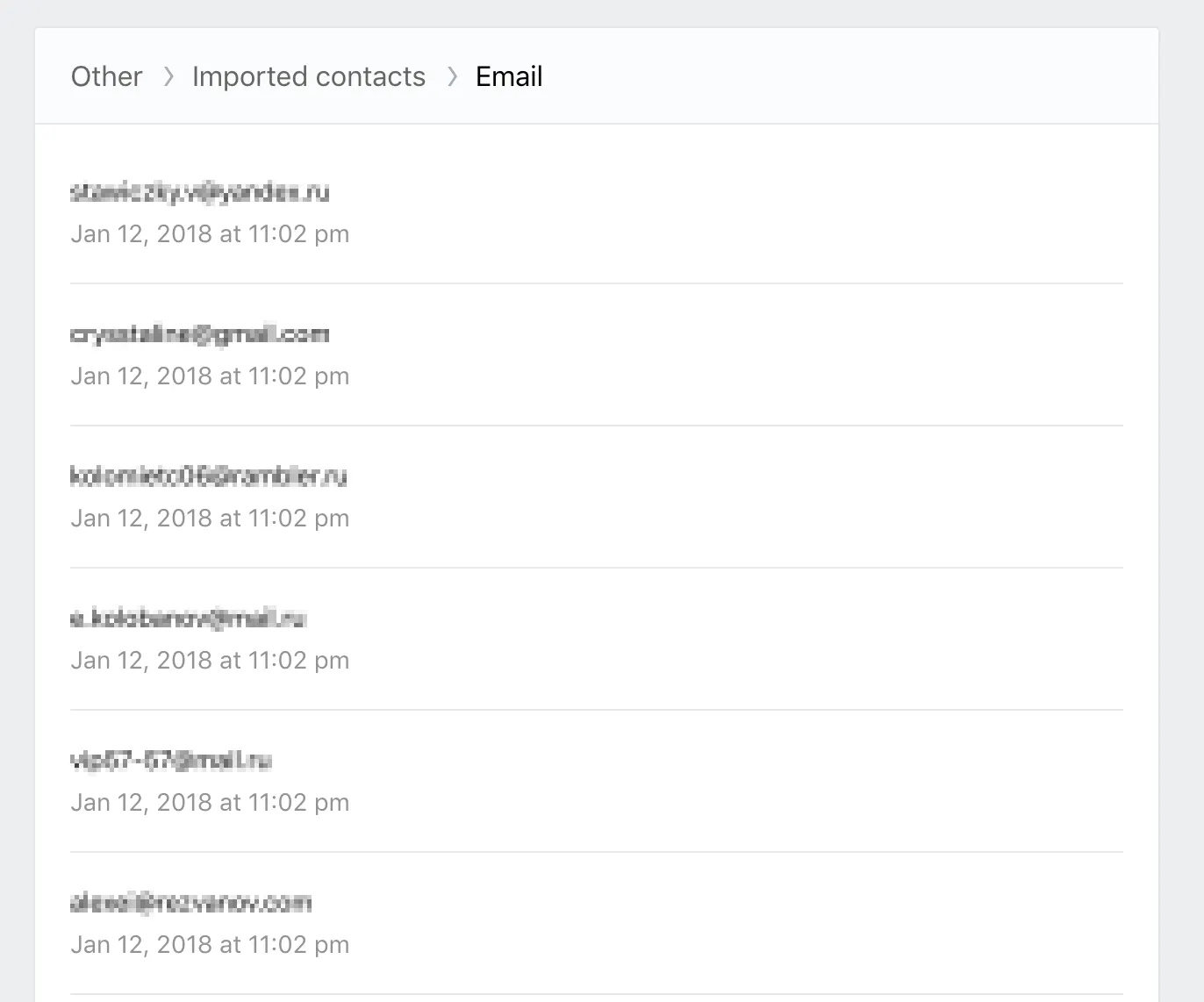This screenshot has height=1002, width=1204.
Task: Click the chevron after Other breadcrumb
Action: [168, 76]
